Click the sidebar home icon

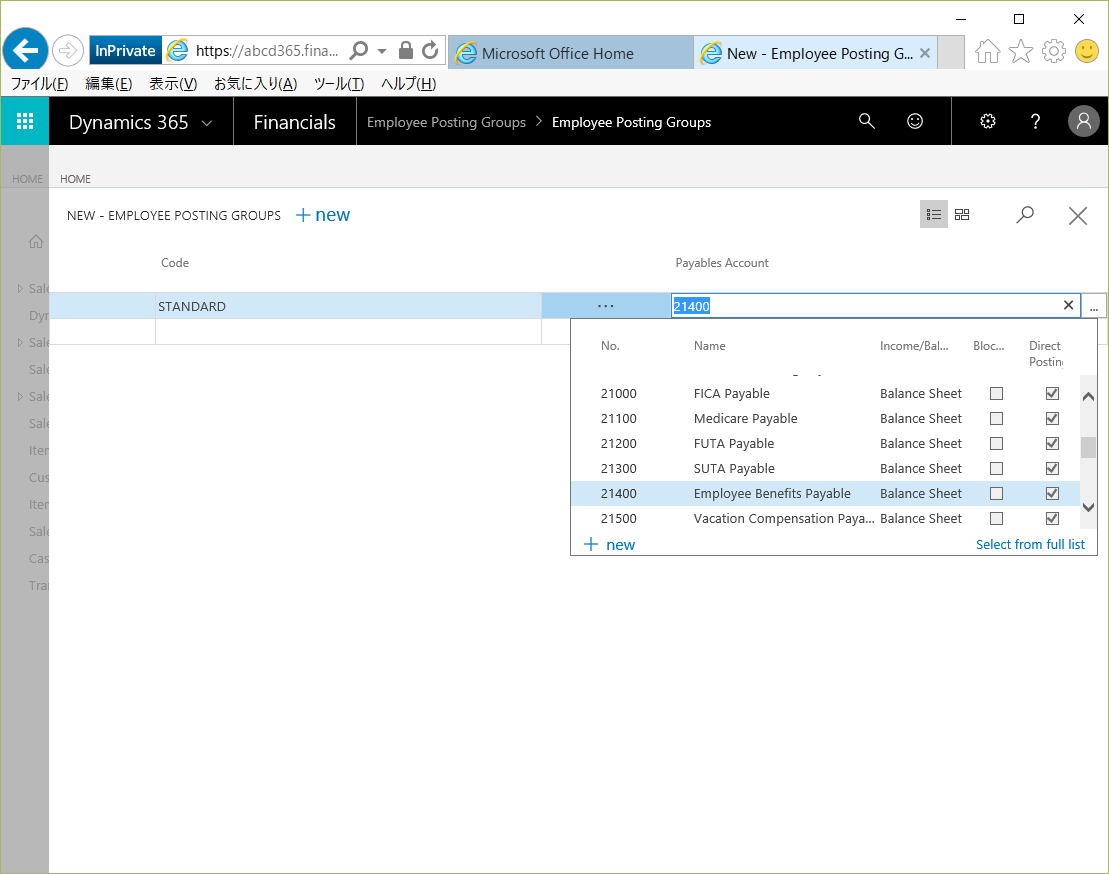(36, 242)
